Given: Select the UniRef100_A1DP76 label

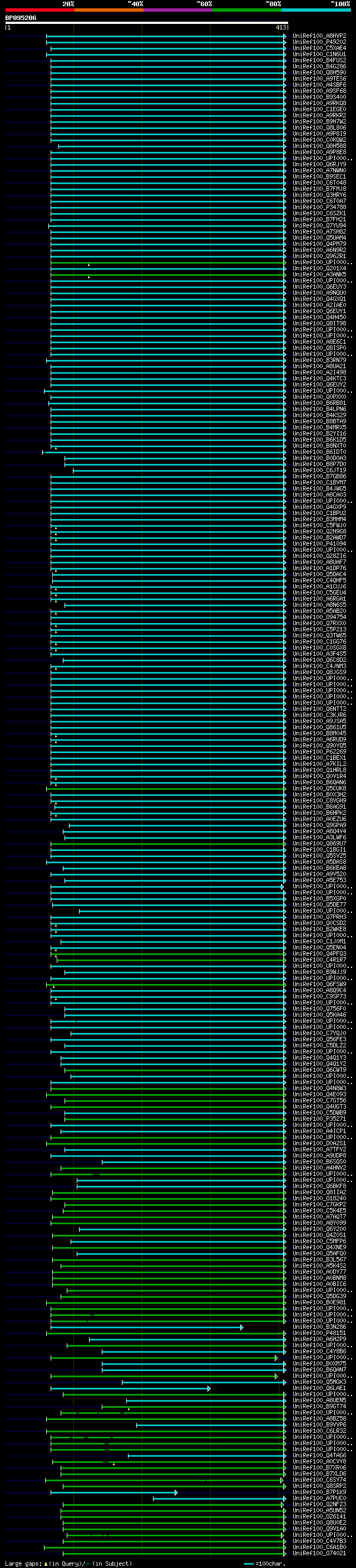Looking at the screenshot, I should (319, 568).
